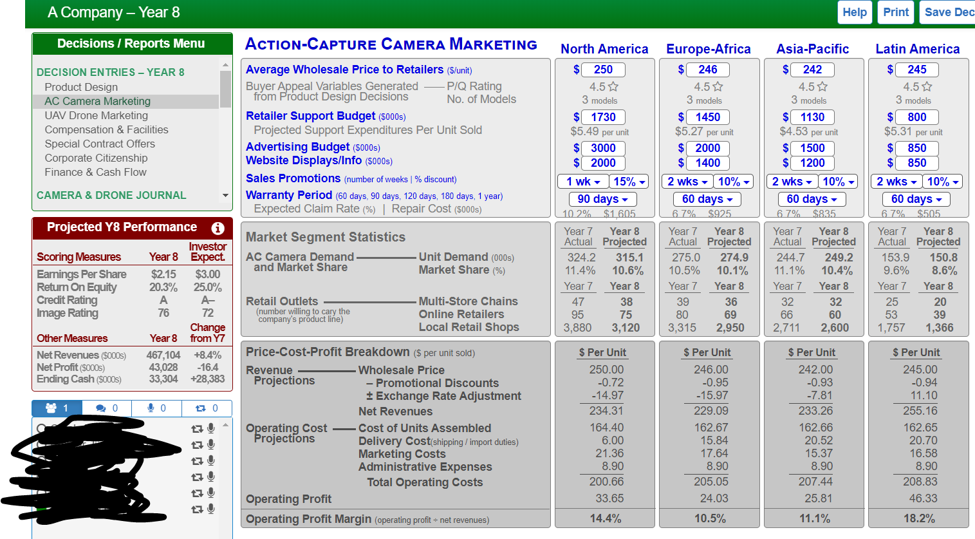Open the participants tab with people icon
The image size is (975, 539).
pos(57,408)
